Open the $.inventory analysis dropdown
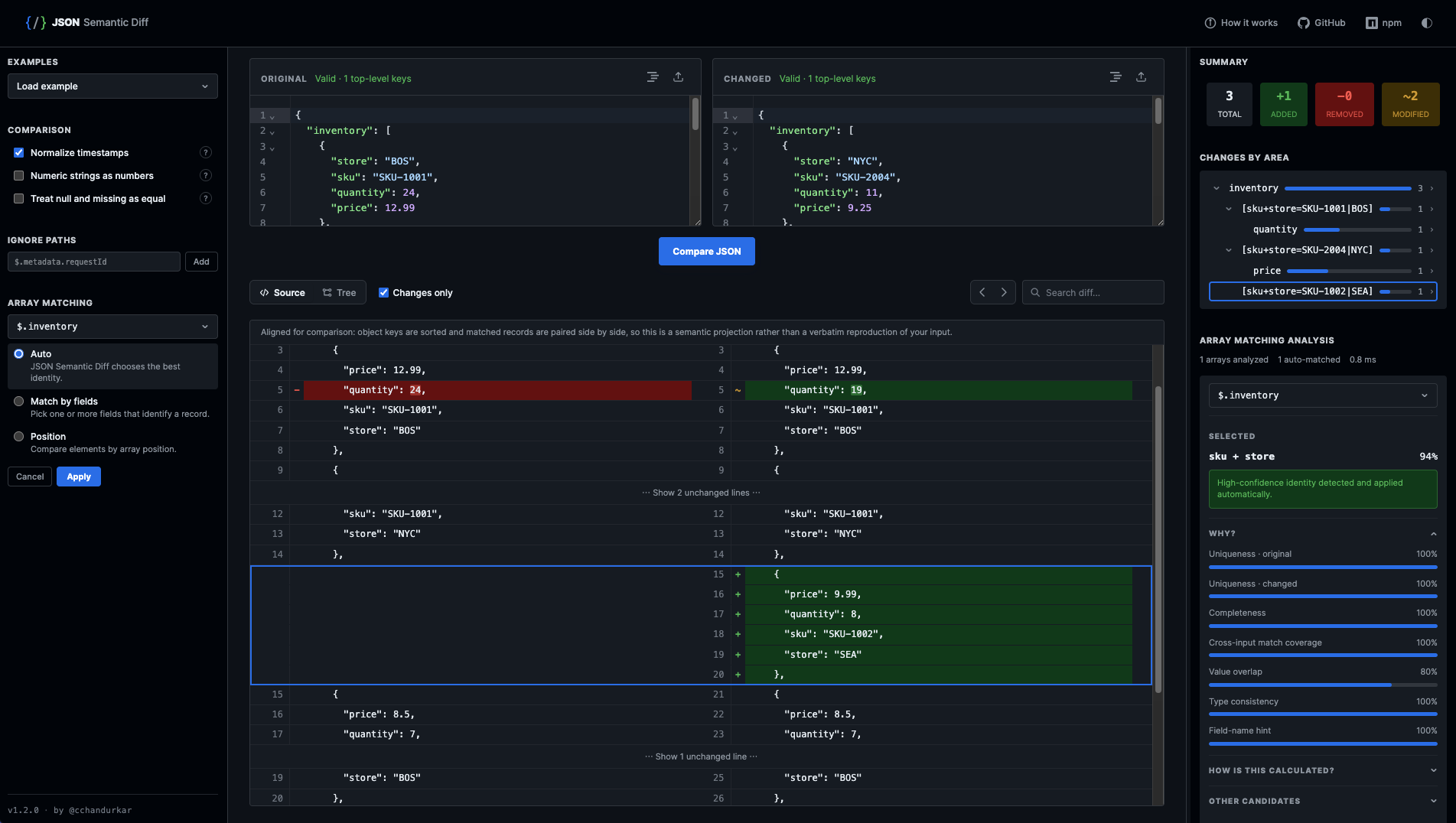The width and height of the screenshot is (1456, 823). (1323, 395)
